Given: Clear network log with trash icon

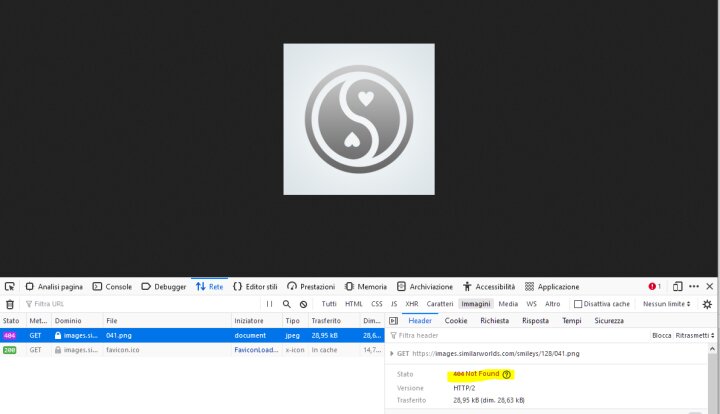Looking at the screenshot, I should coord(10,304).
